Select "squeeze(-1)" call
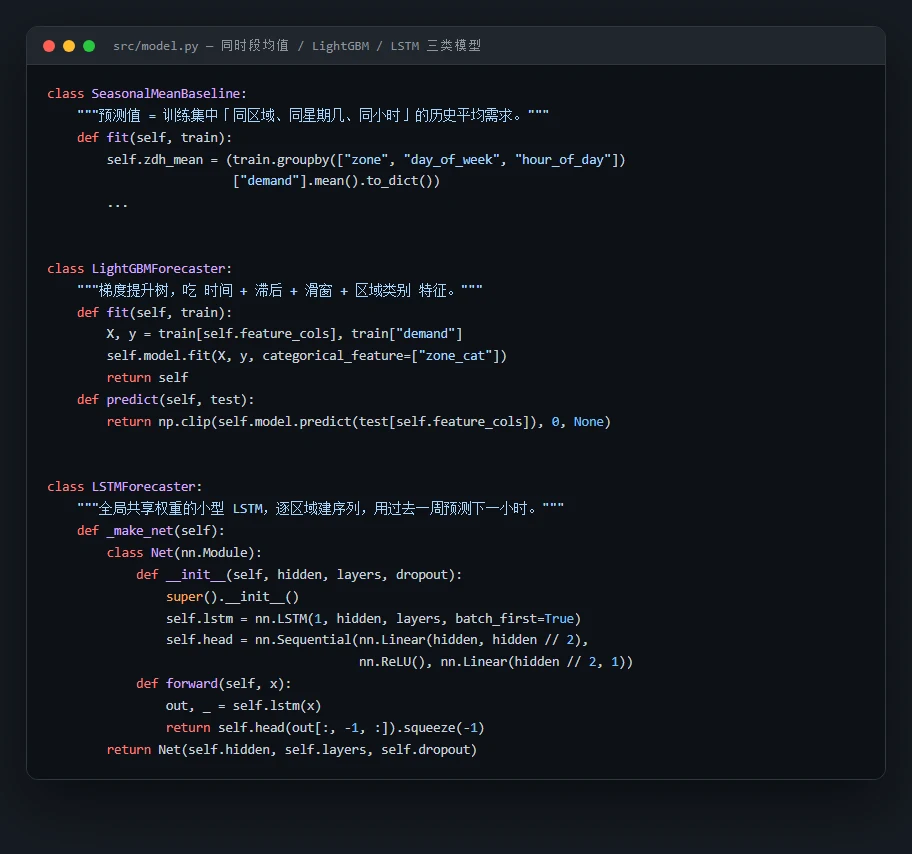Screen dimensions: 912x854 click(x=444, y=728)
